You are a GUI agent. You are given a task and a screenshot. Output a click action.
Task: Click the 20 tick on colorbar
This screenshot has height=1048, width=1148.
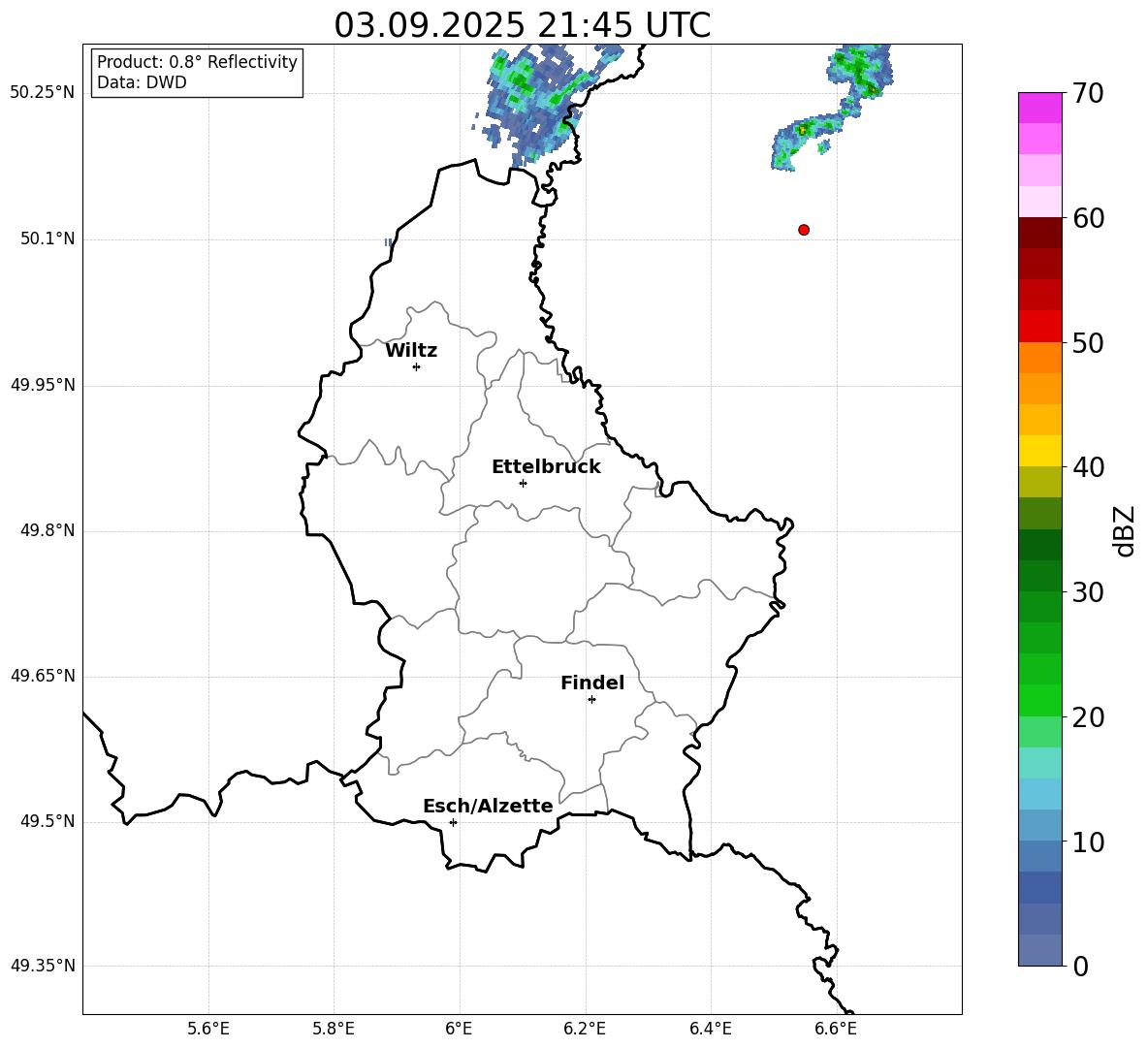pos(1088,717)
